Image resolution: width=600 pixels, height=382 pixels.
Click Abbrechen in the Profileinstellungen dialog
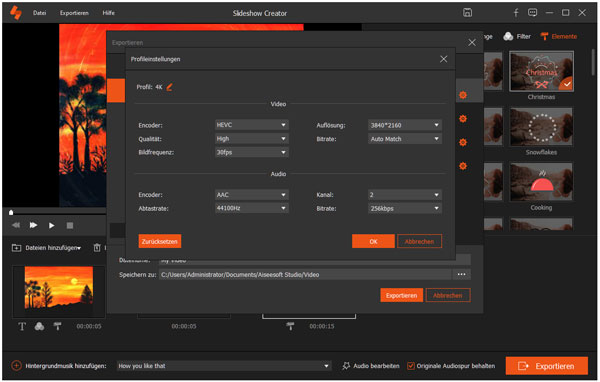coord(419,242)
